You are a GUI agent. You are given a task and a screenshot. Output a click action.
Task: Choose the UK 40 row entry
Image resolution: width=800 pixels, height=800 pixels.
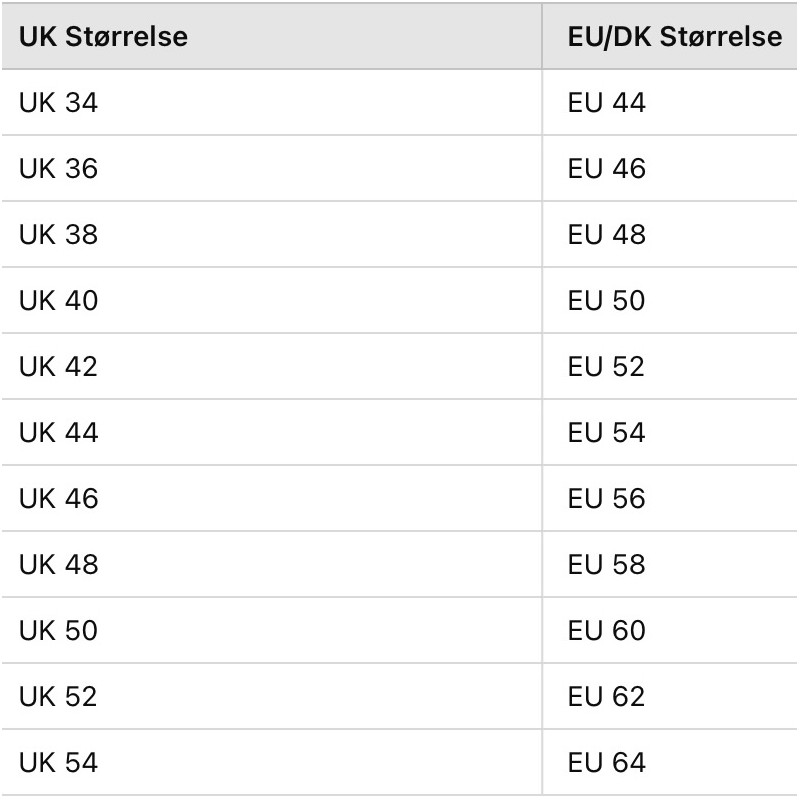click(272, 301)
